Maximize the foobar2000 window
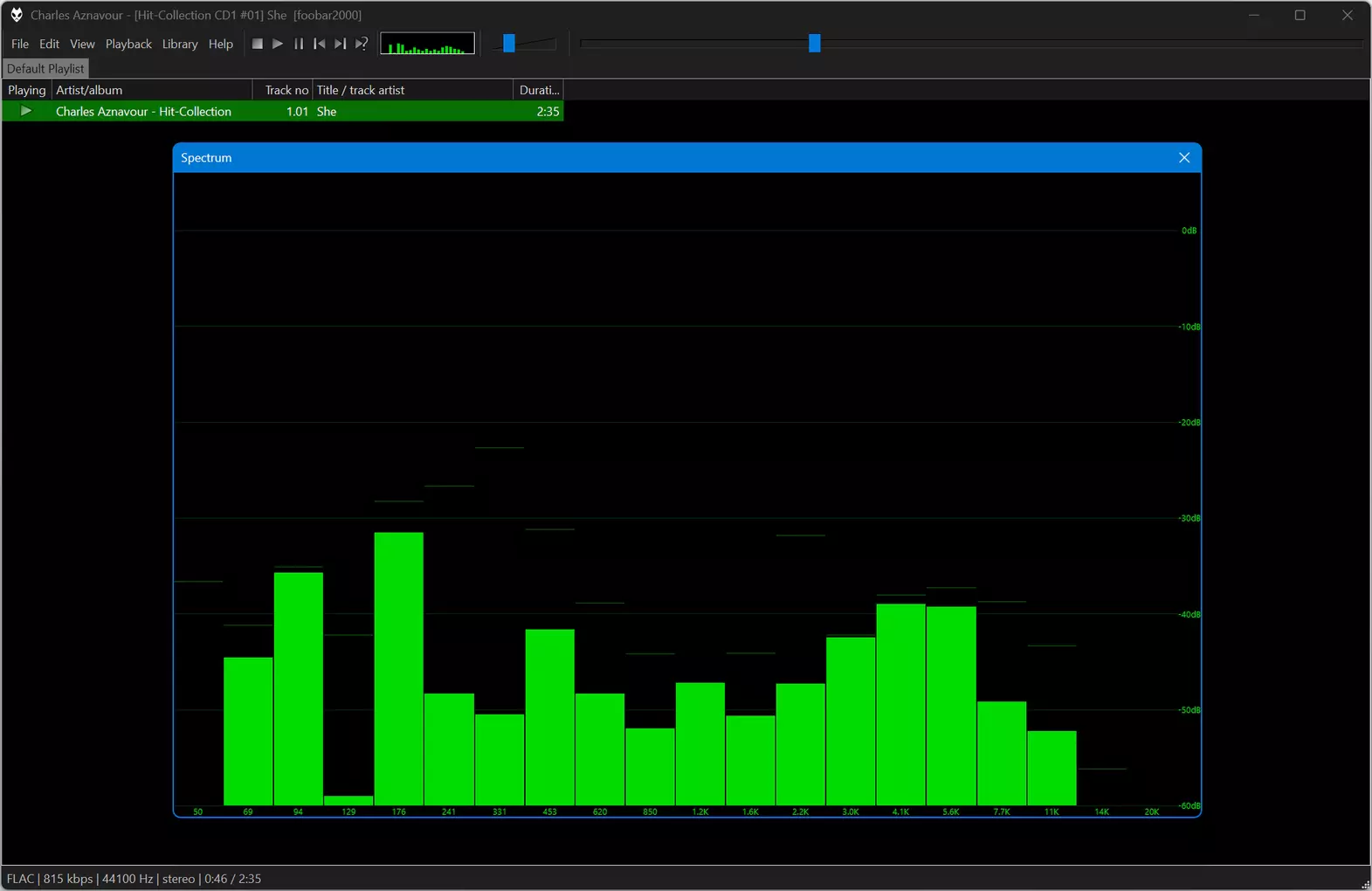 (1300, 15)
